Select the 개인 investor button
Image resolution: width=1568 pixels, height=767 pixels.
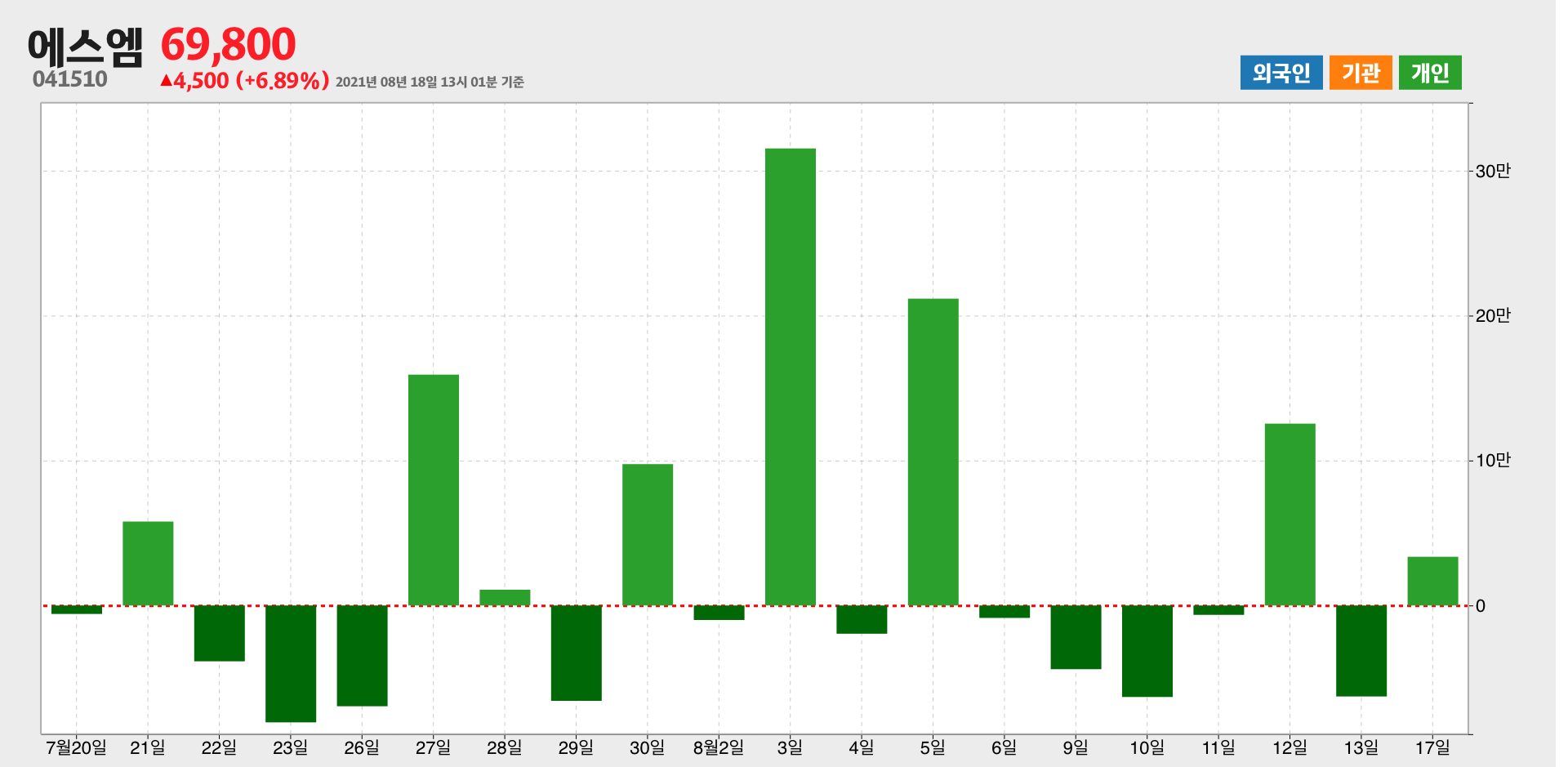point(1429,73)
